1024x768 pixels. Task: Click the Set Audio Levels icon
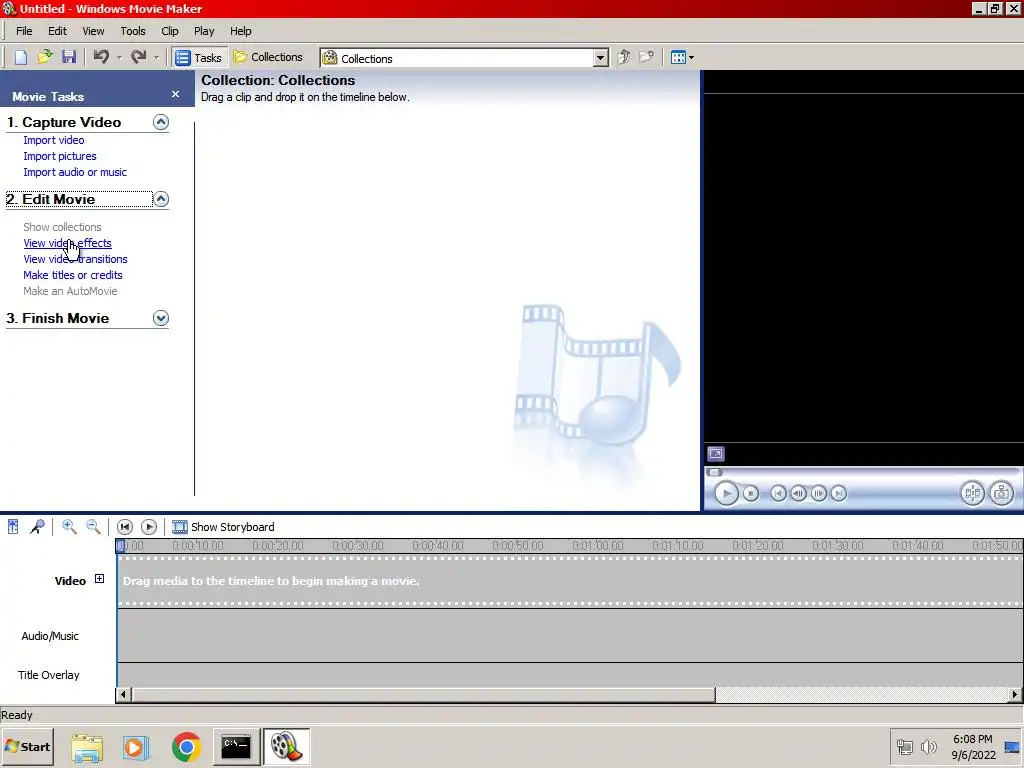click(x=13, y=527)
